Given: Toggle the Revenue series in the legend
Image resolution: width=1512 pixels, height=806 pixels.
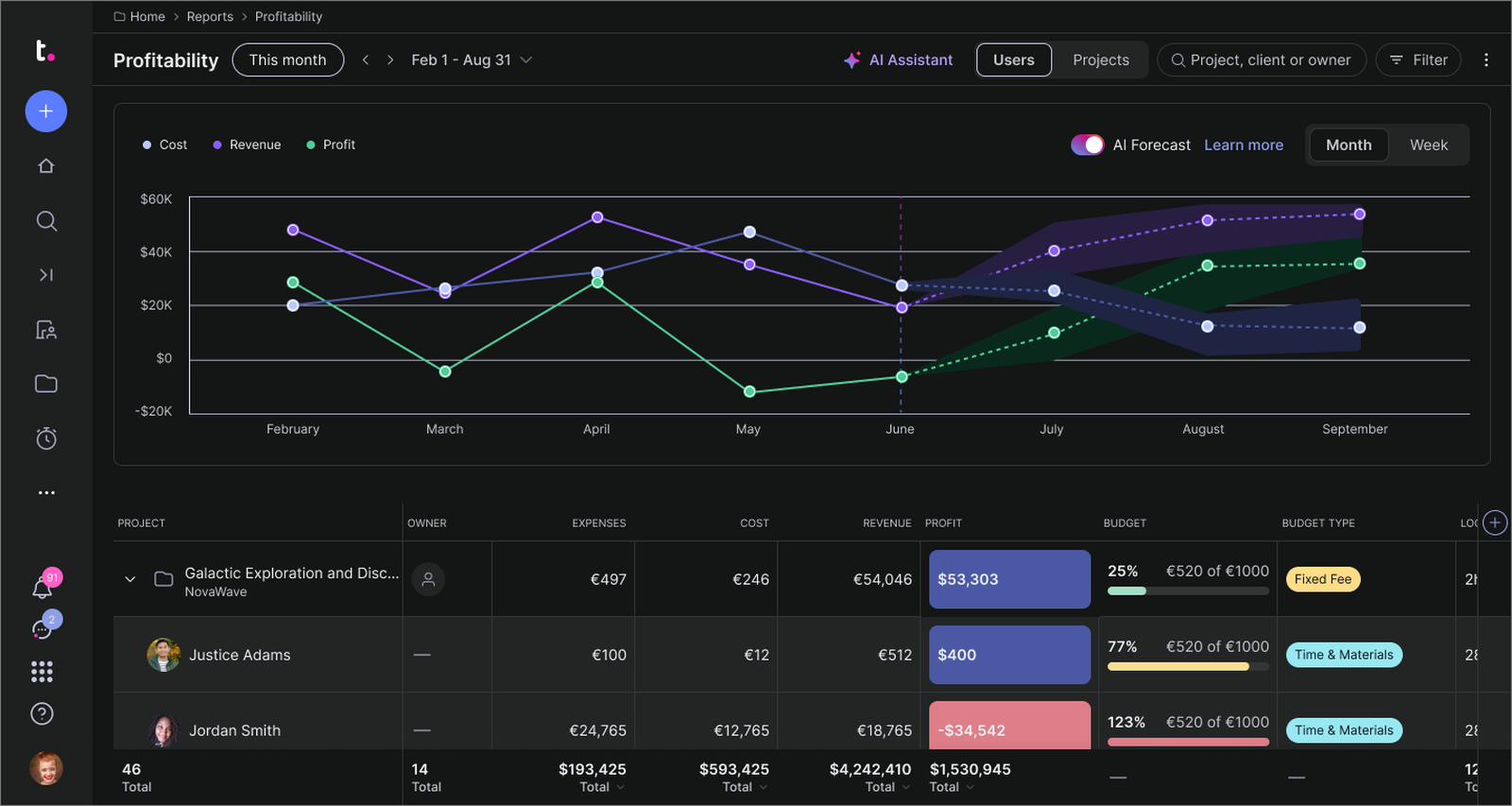Looking at the screenshot, I should 247,145.
